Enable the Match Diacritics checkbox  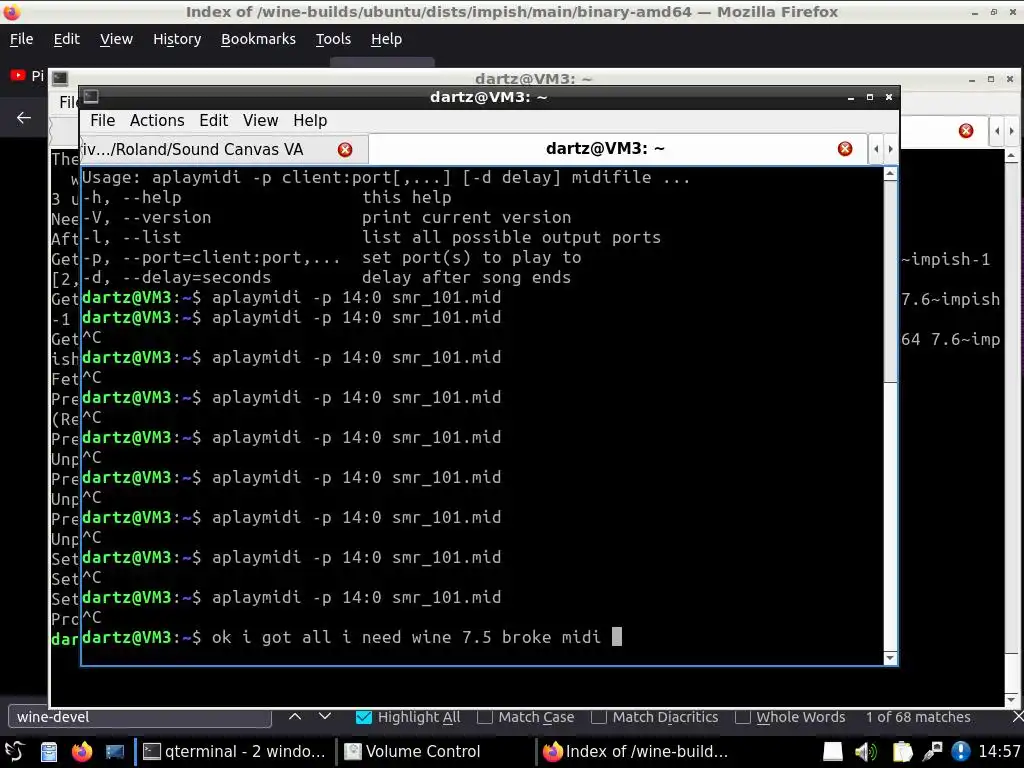[598, 717]
